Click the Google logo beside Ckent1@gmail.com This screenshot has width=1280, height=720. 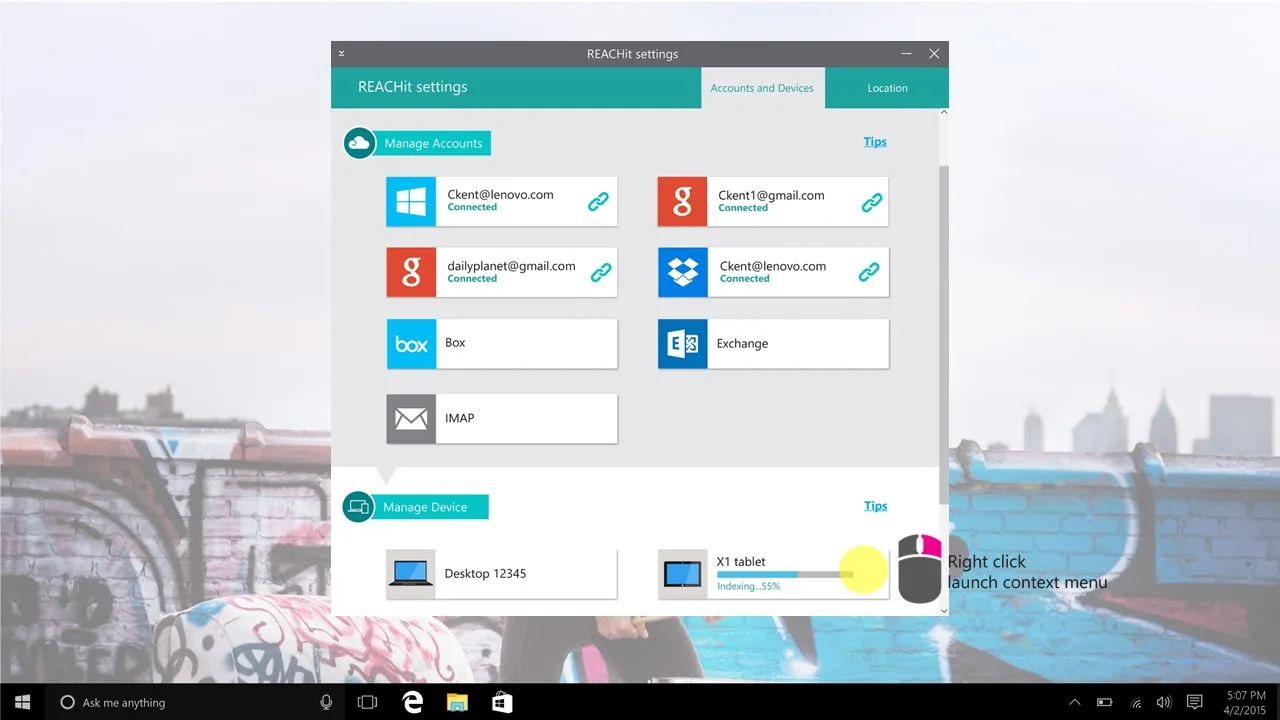(682, 202)
